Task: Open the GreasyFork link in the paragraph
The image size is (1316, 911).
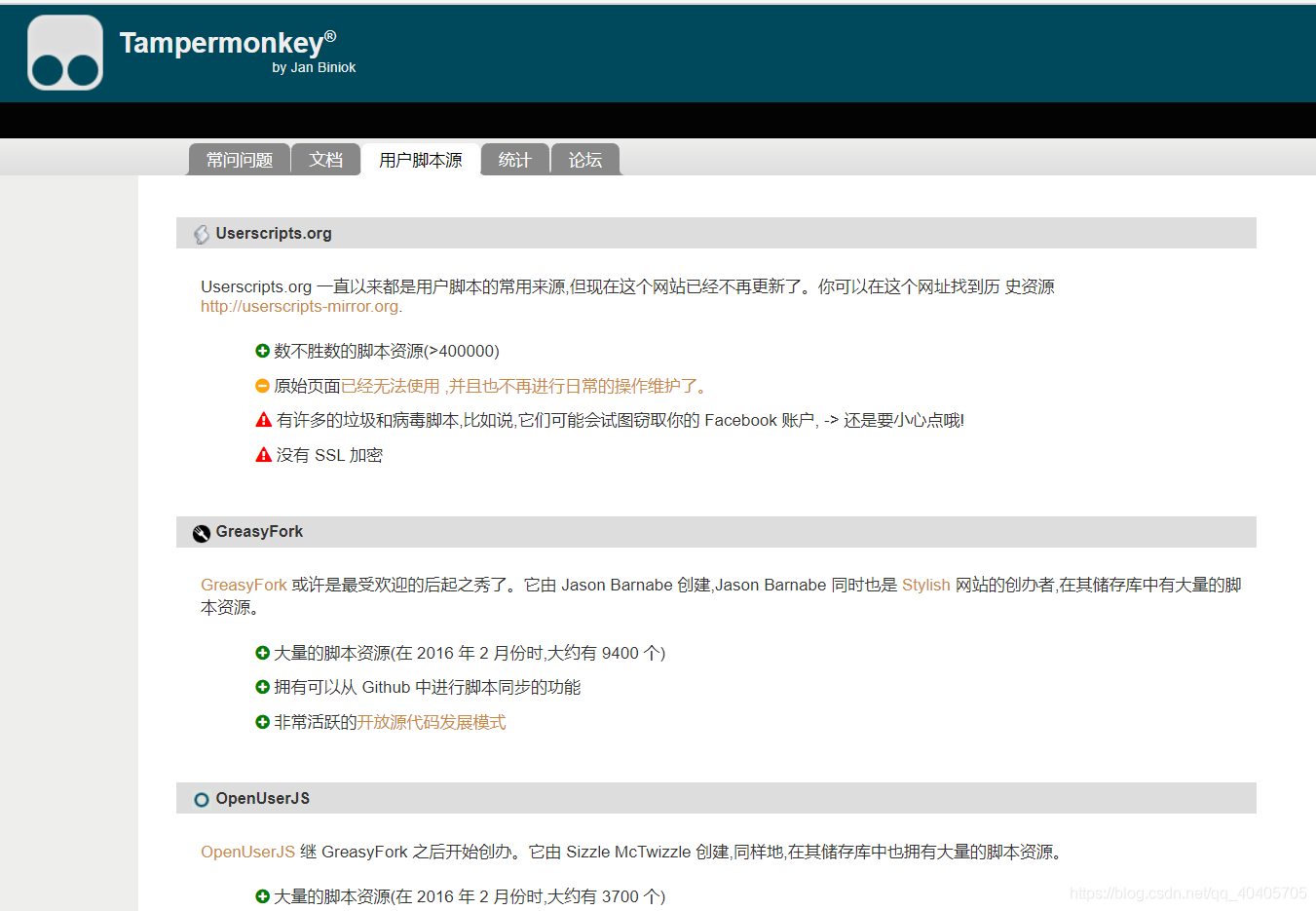Action: (x=244, y=586)
